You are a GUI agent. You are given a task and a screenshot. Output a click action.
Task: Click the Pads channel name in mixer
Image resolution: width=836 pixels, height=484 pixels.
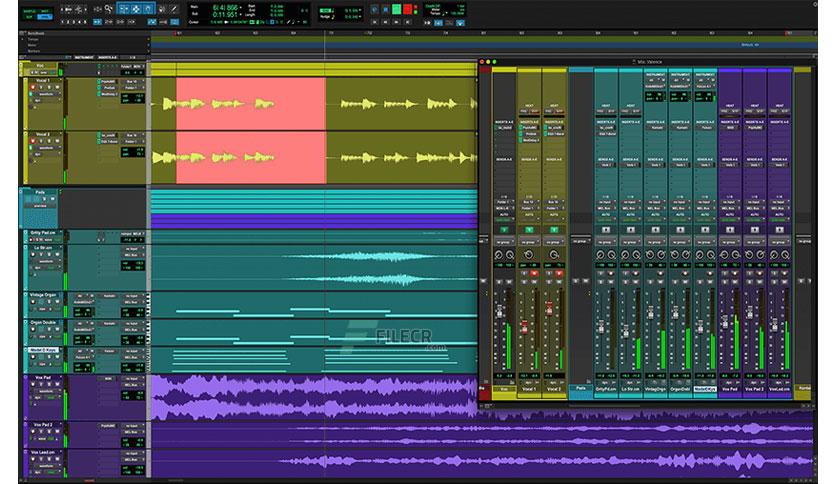tap(581, 387)
